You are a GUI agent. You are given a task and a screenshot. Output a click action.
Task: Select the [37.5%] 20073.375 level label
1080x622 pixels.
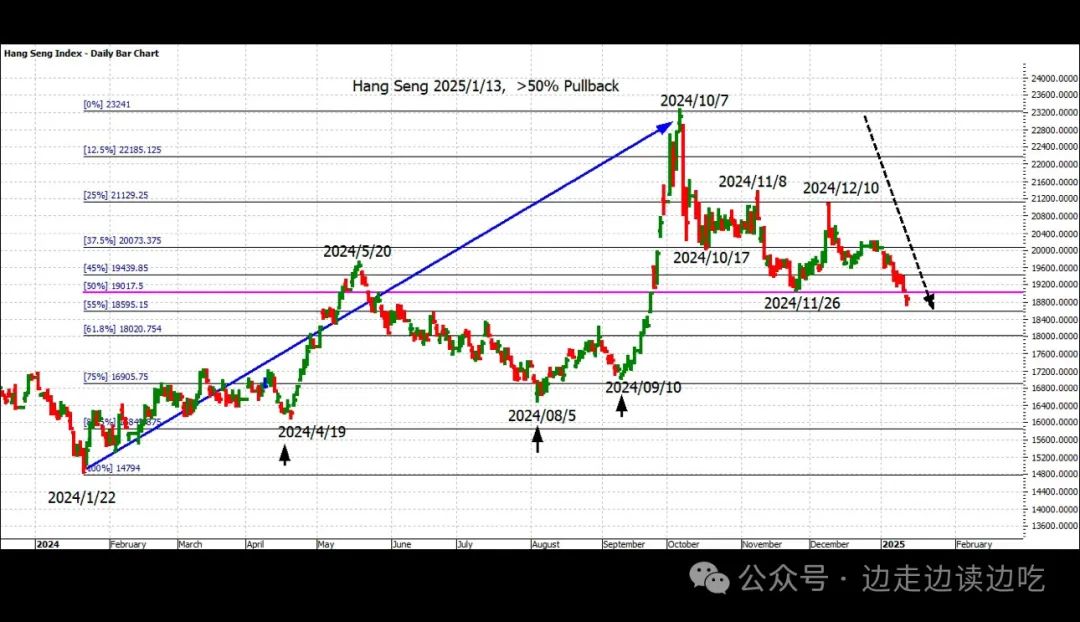coord(123,240)
